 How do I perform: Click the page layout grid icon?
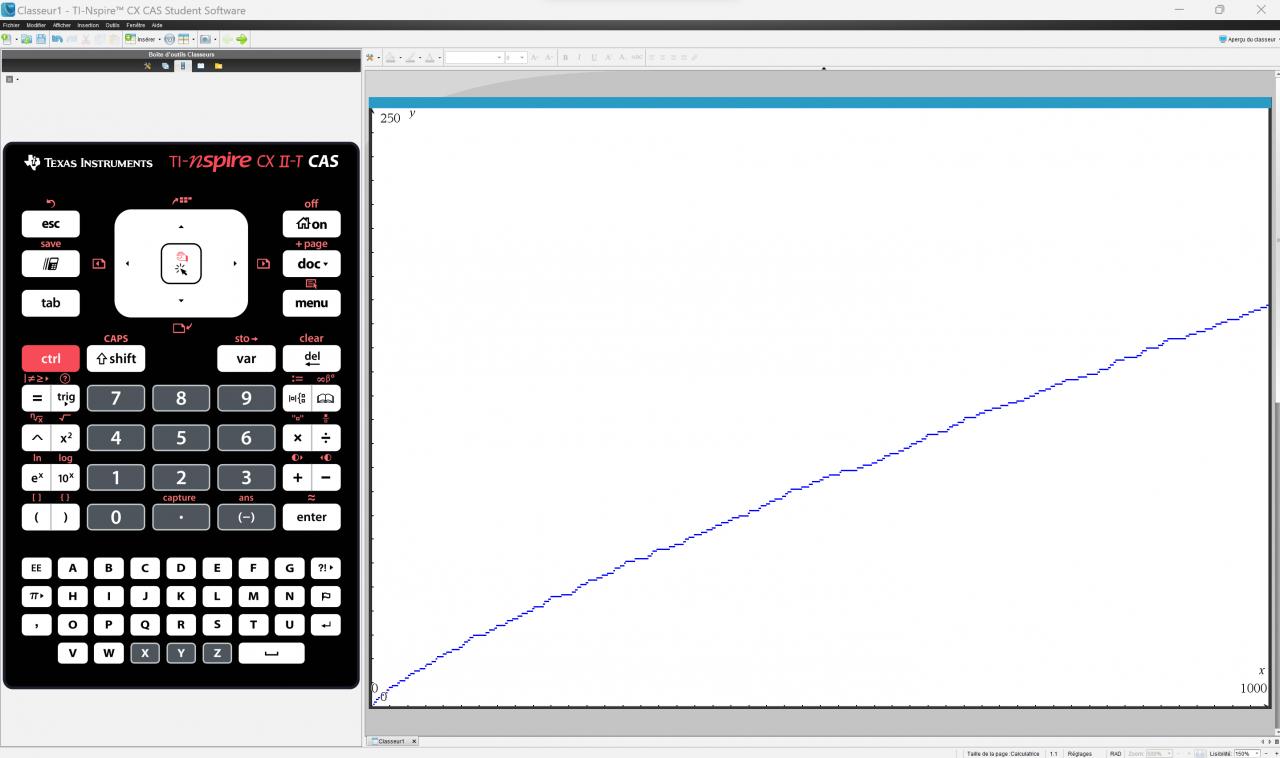tap(185, 39)
